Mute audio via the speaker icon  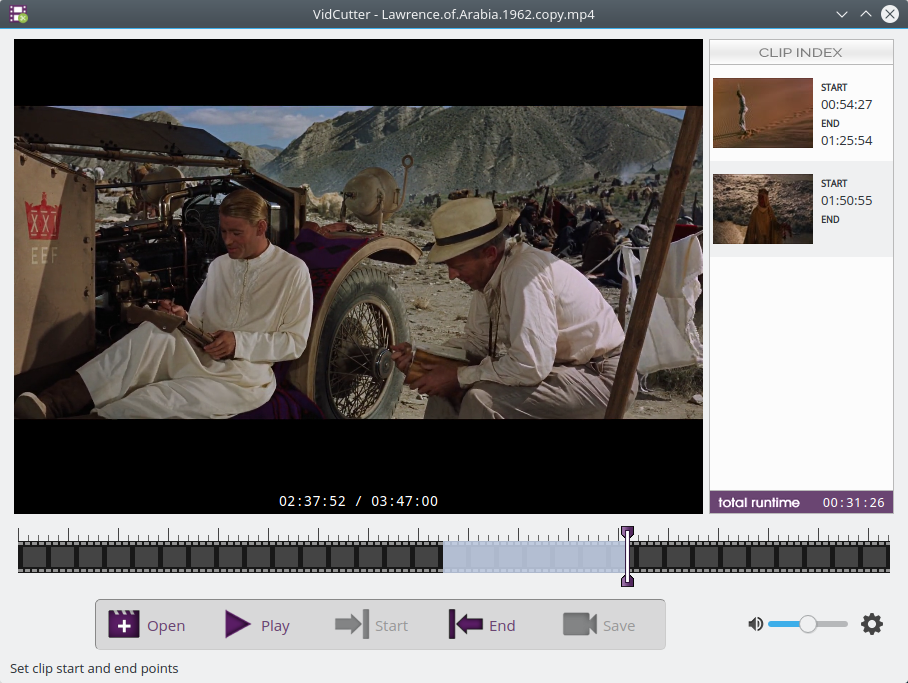pyautogui.click(x=755, y=624)
